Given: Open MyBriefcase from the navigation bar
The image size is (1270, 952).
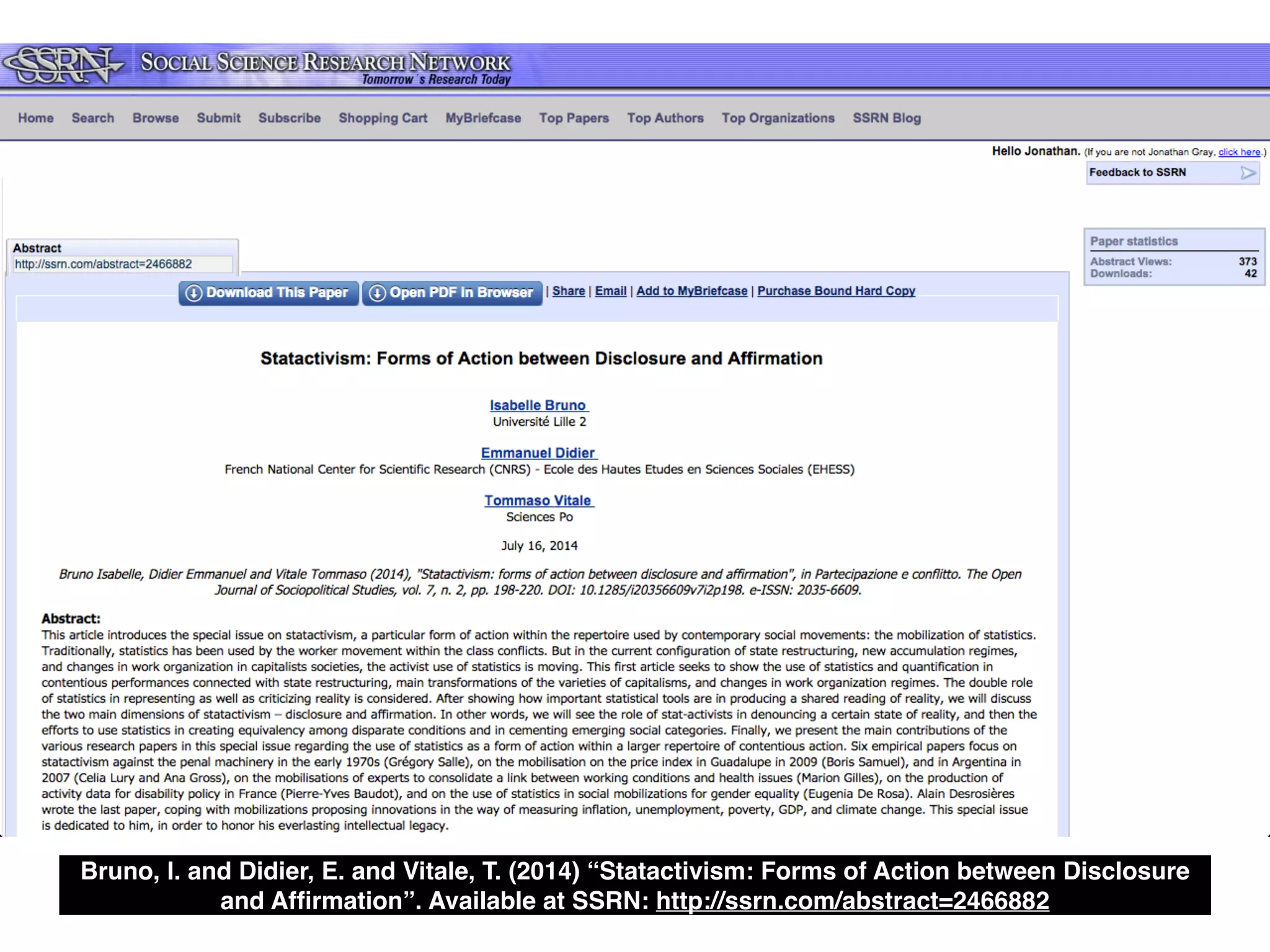Looking at the screenshot, I should click(483, 118).
